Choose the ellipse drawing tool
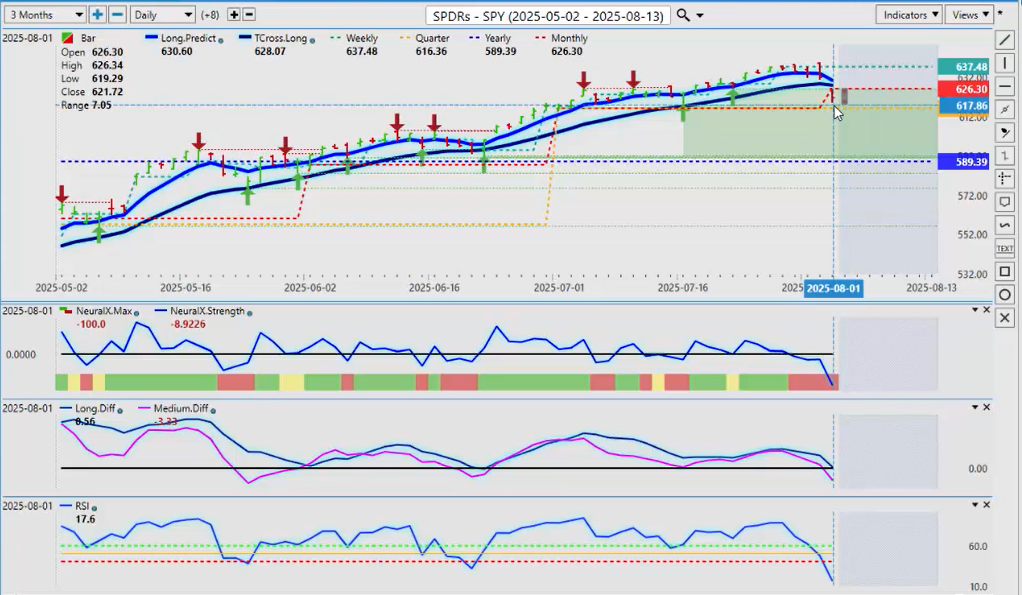Image resolution: width=1022 pixels, height=595 pixels. pos(1005,294)
